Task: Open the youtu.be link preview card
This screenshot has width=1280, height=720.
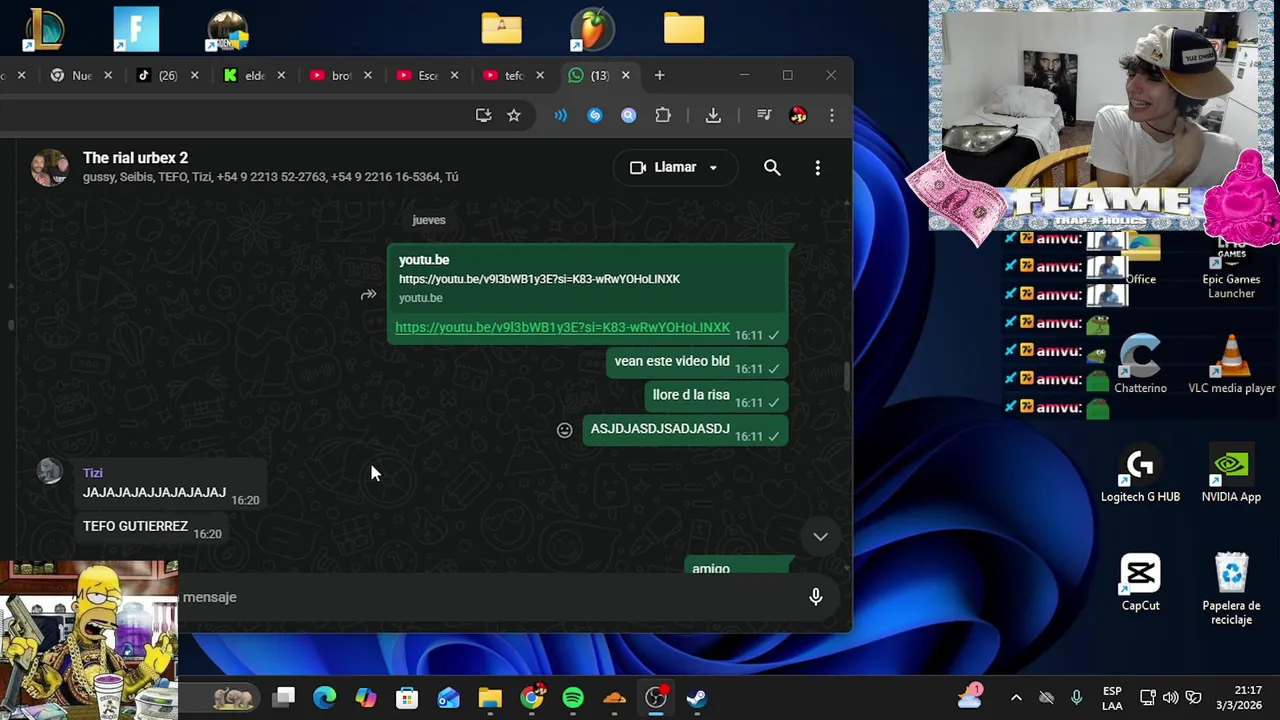Action: coord(587,279)
